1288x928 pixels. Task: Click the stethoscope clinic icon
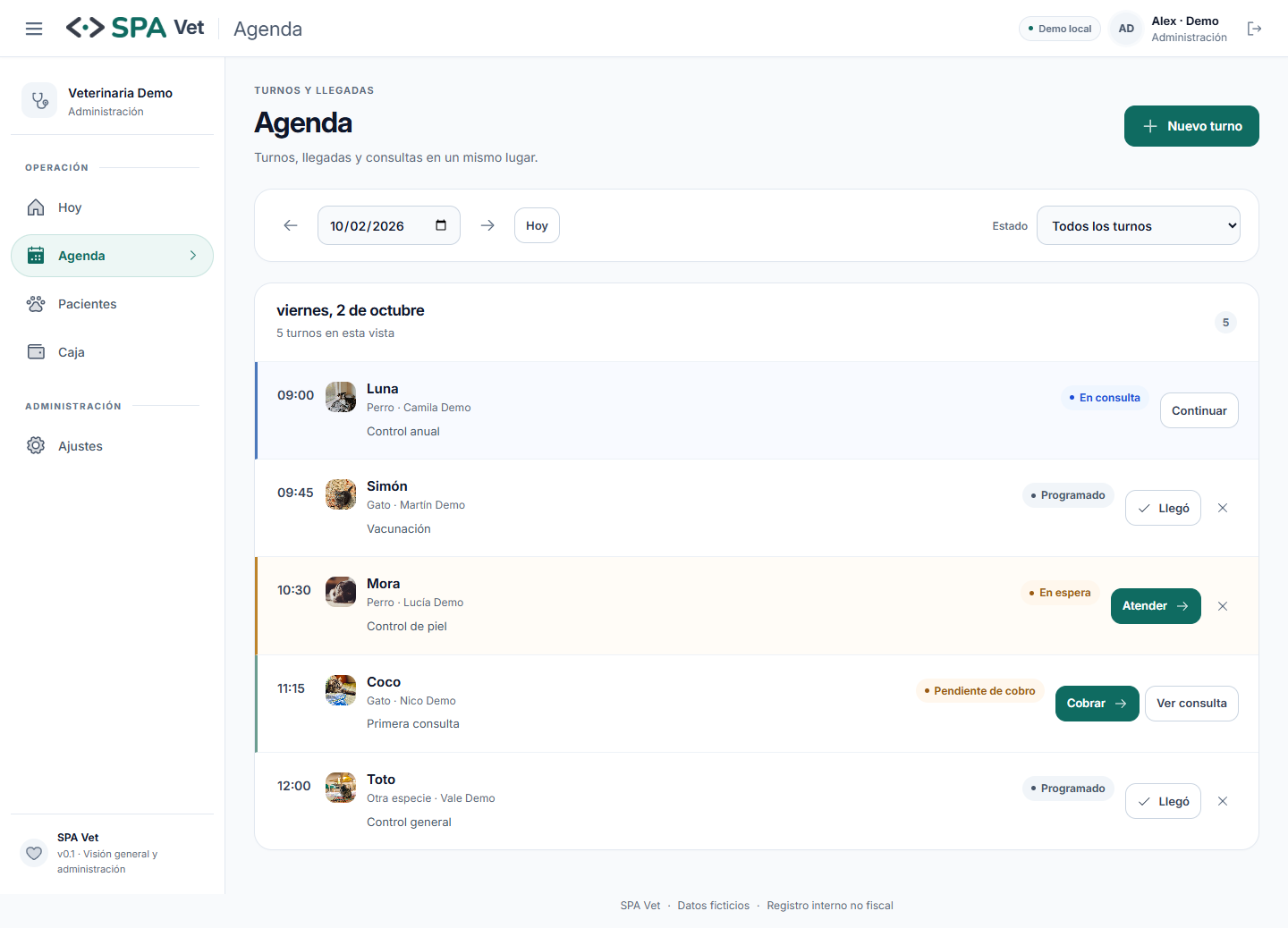tap(39, 101)
